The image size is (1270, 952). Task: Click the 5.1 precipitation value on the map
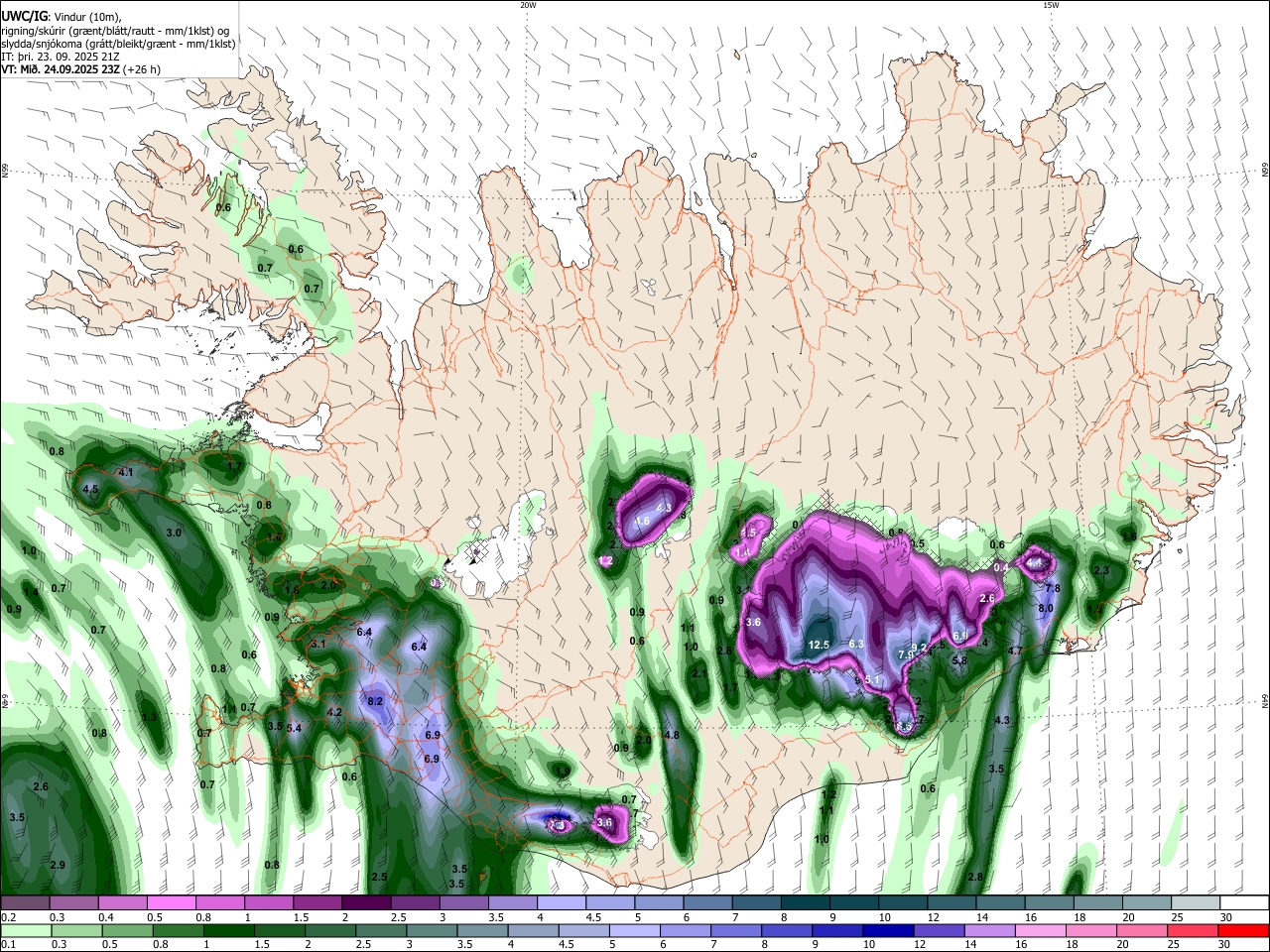click(x=873, y=679)
